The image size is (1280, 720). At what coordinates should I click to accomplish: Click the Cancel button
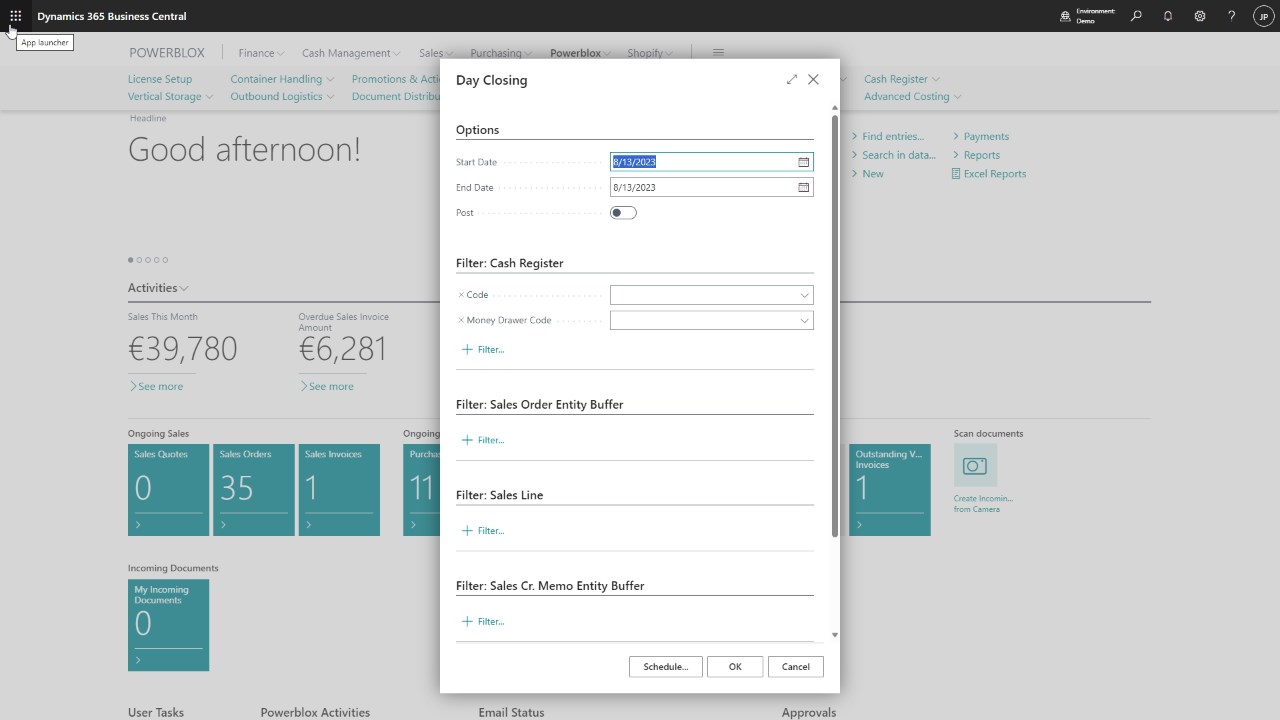tap(796, 667)
